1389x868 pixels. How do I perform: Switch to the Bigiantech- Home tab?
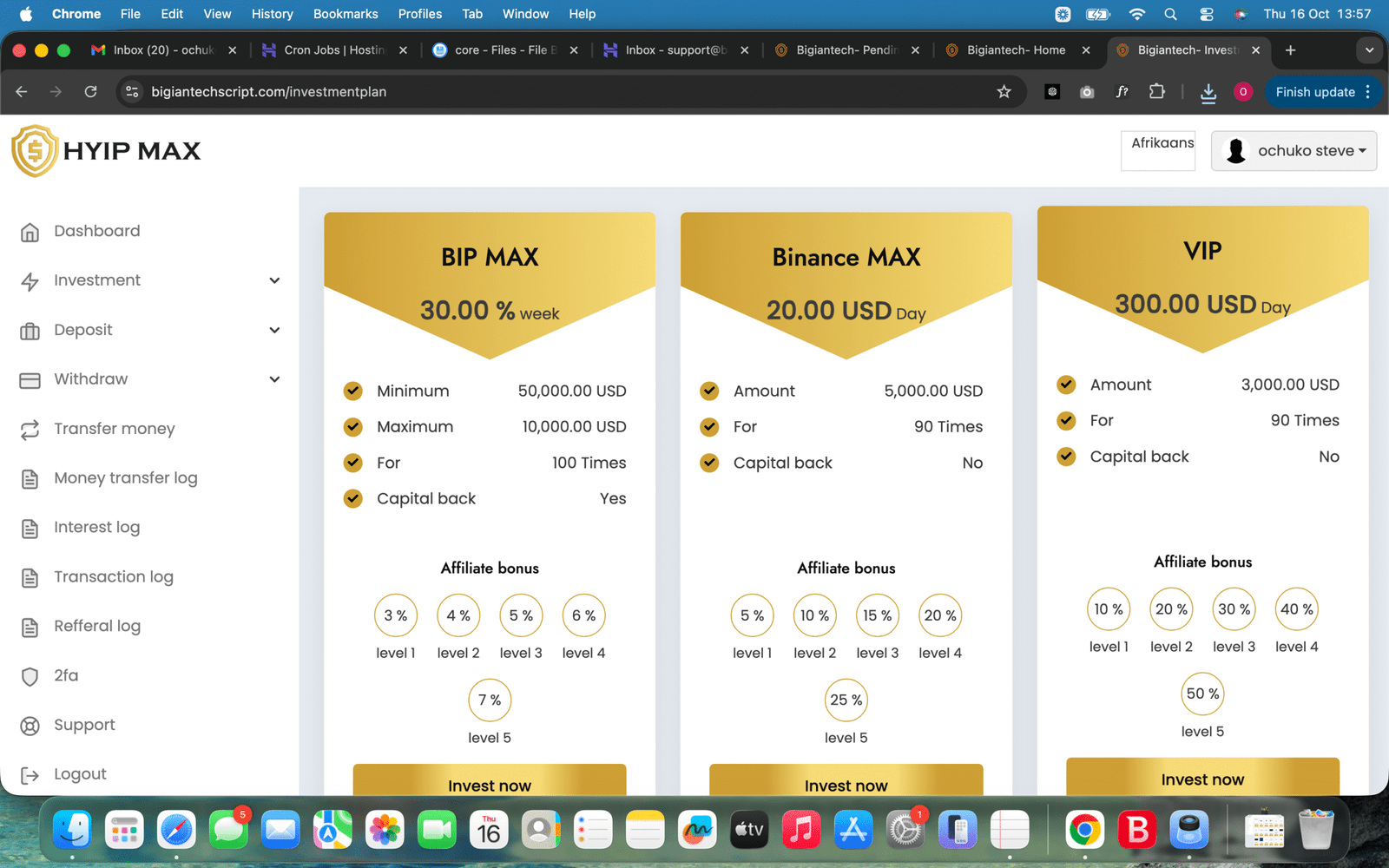(1015, 50)
